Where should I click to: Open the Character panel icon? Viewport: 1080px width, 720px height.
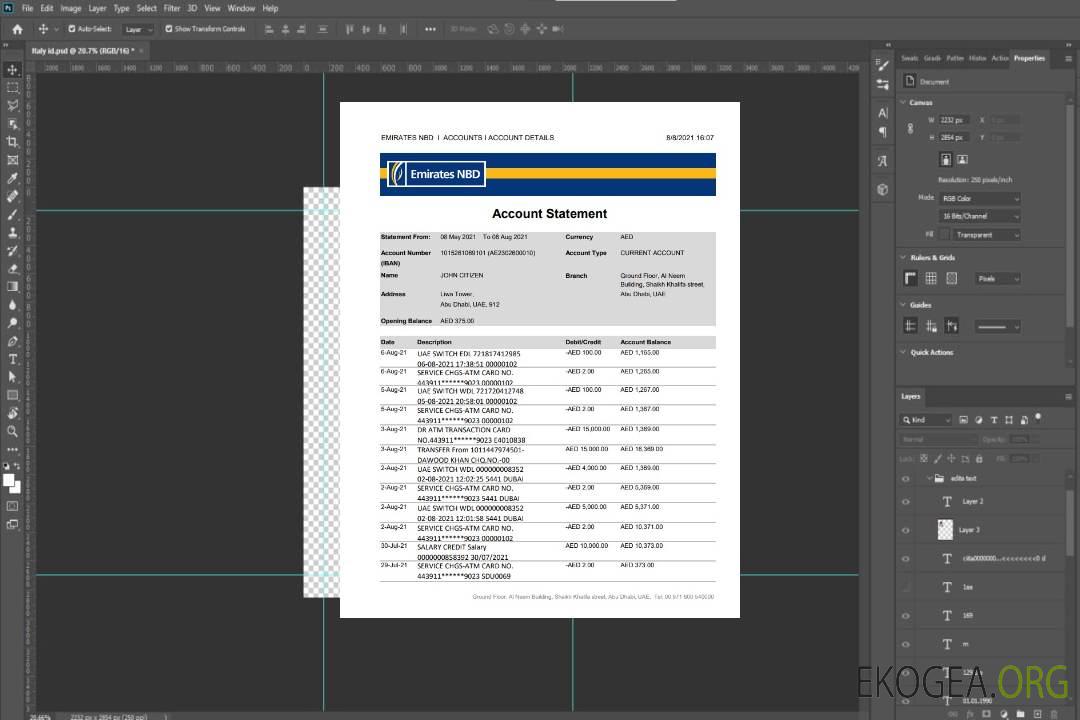[883, 113]
